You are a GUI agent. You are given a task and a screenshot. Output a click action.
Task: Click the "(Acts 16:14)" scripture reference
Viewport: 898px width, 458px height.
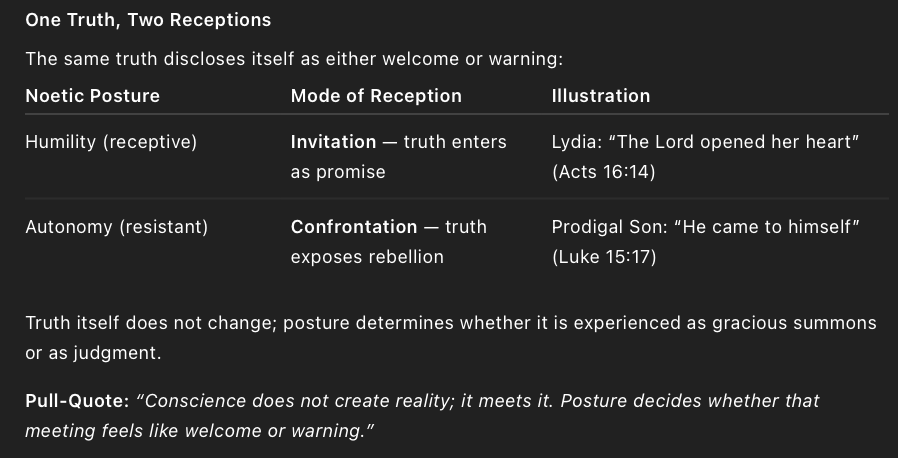(x=603, y=172)
